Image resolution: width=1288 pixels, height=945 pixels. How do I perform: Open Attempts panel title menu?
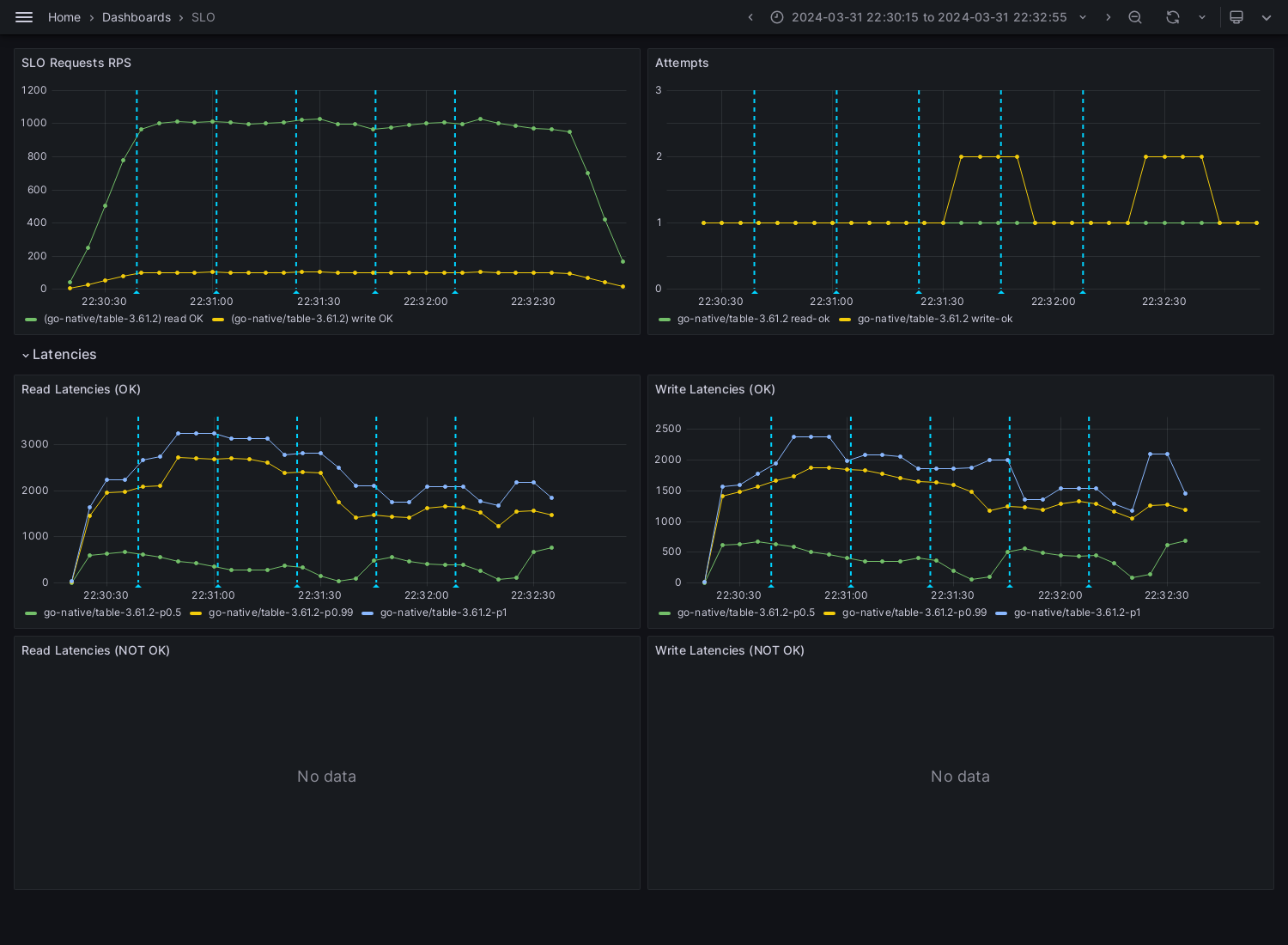[682, 63]
